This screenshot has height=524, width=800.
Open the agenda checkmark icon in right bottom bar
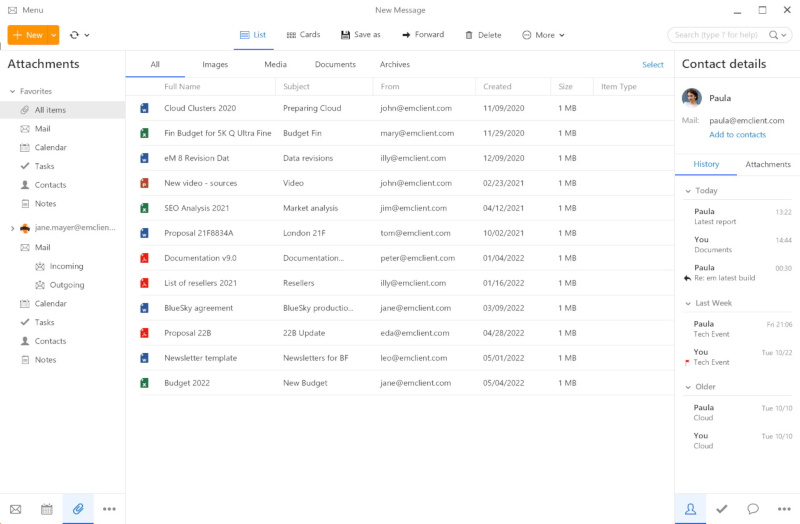point(721,509)
